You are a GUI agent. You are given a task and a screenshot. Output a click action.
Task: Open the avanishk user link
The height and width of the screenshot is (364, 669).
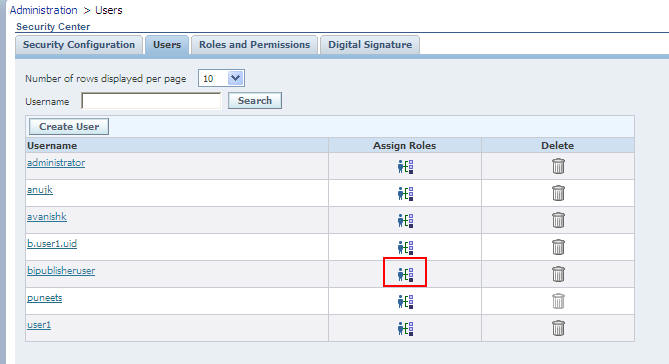tap(47, 216)
